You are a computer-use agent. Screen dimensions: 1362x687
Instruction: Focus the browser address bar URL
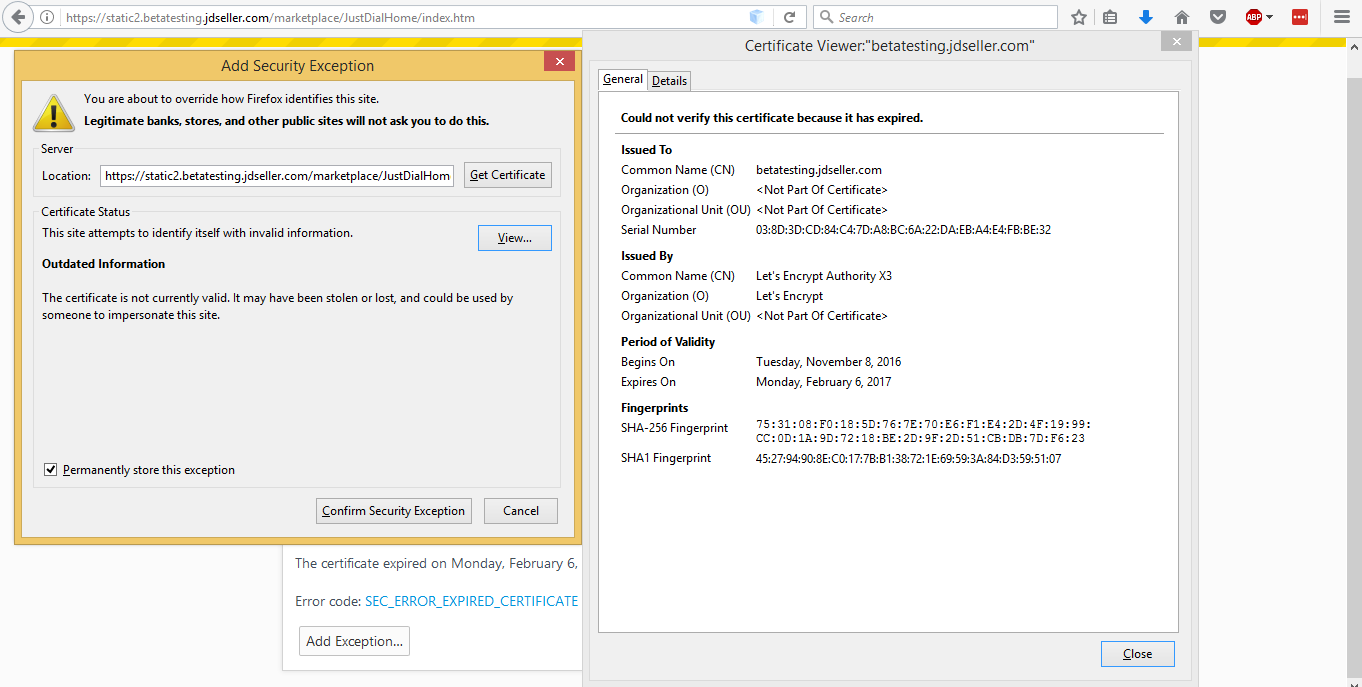click(x=400, y=17)
